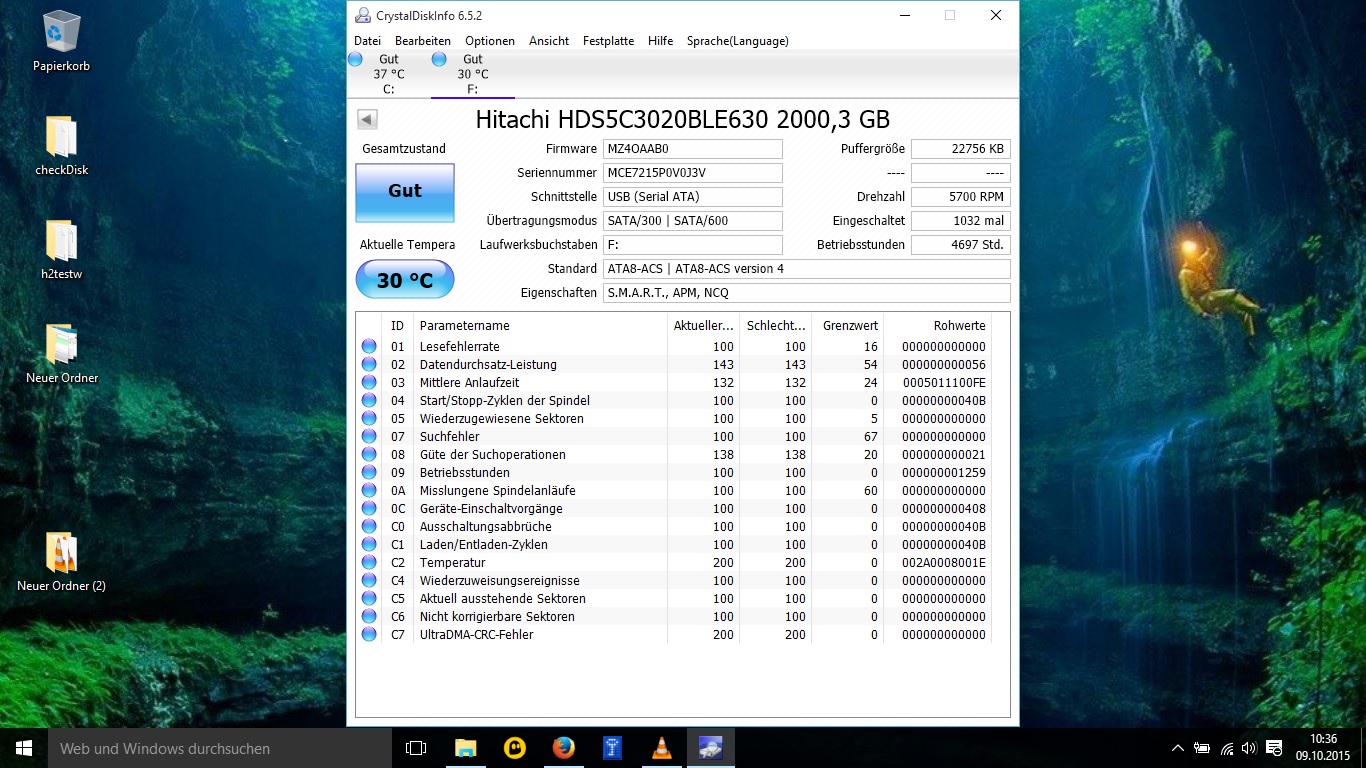Click the Gut health status button
The width and height of the screenshot is (1366, 768).
point(405,191)
